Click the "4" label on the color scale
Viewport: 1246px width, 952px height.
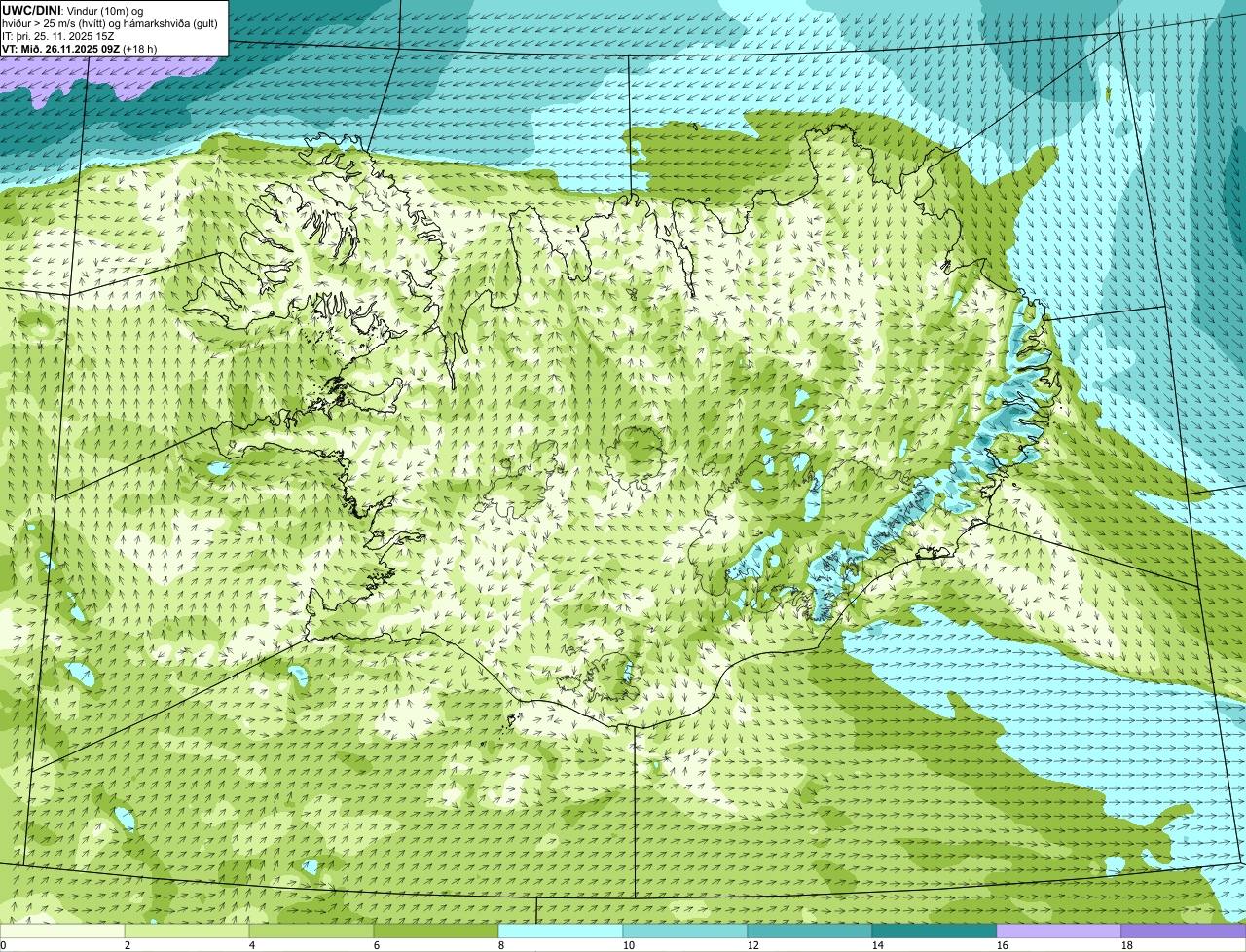252,945
